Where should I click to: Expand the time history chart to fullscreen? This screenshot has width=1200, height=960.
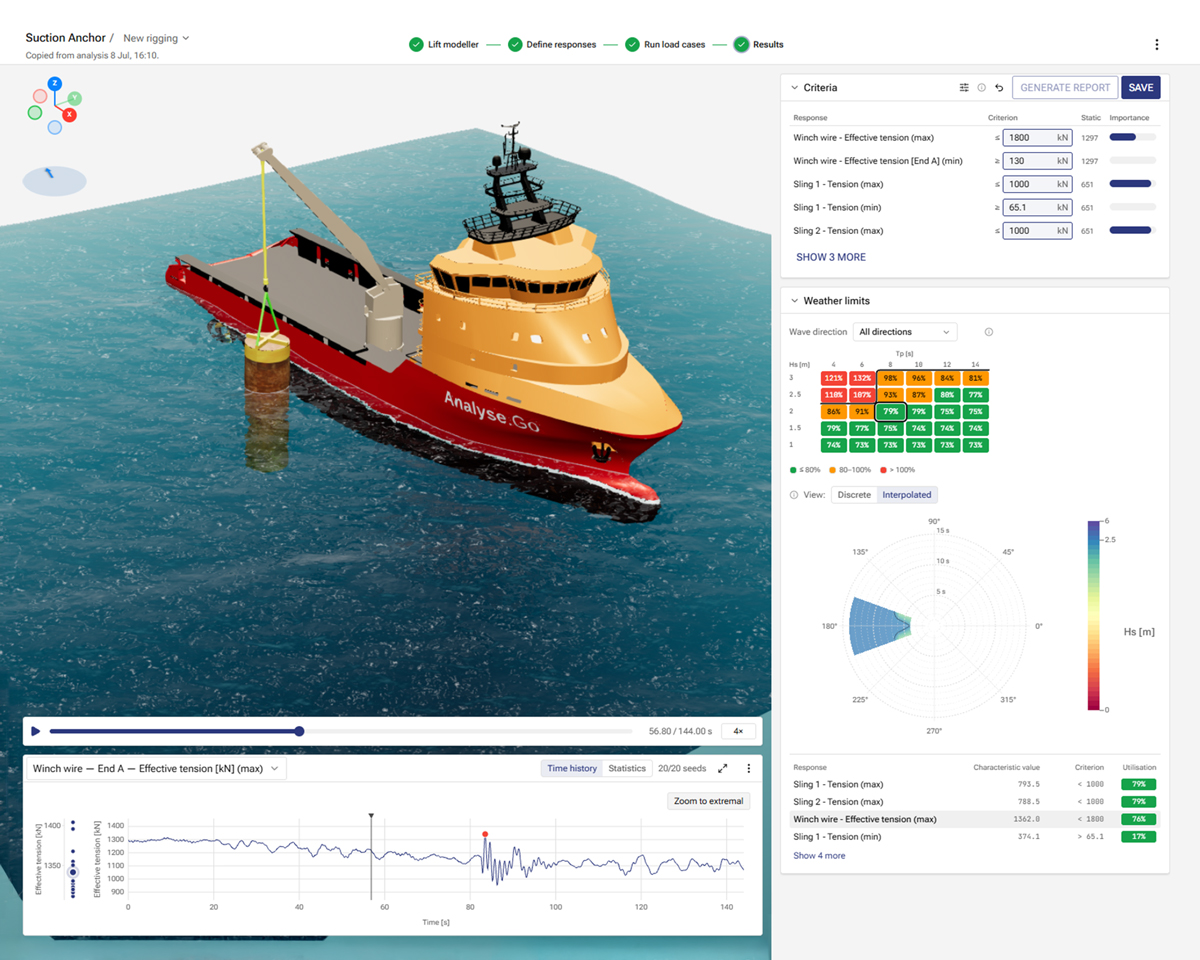tap(722, 769)
